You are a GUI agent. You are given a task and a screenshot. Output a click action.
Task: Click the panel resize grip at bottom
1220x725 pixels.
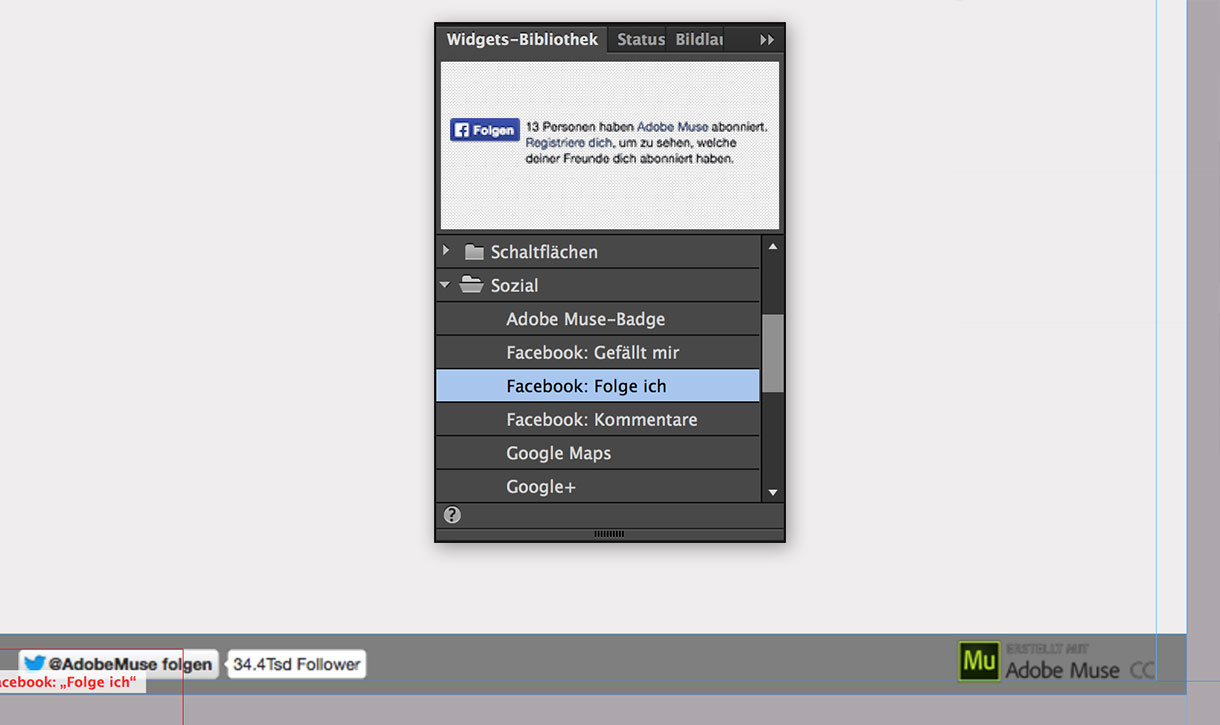[609, 534]
